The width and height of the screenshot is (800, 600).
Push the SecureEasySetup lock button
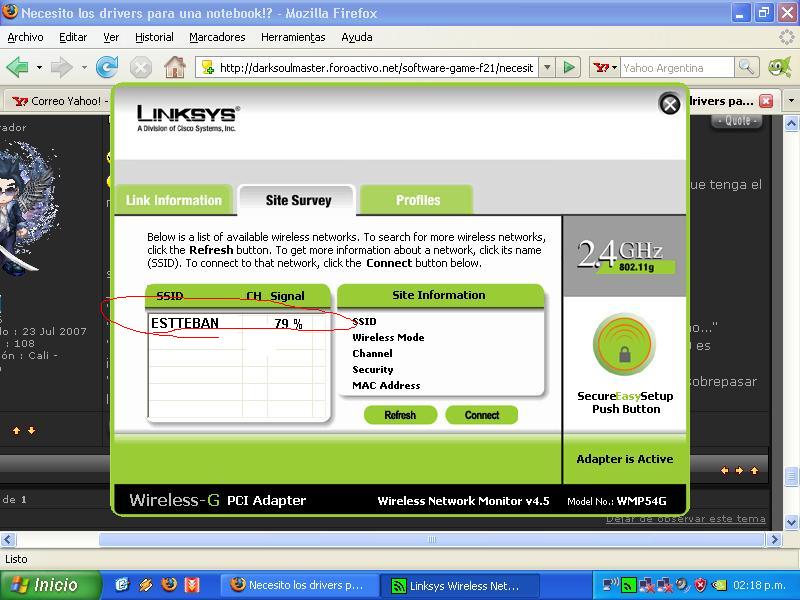pos(624,345)
